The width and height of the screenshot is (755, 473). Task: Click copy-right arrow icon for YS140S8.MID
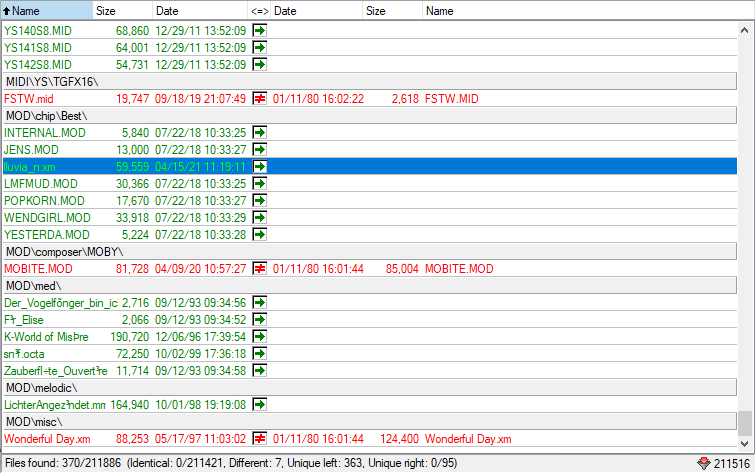click(260, 31)
